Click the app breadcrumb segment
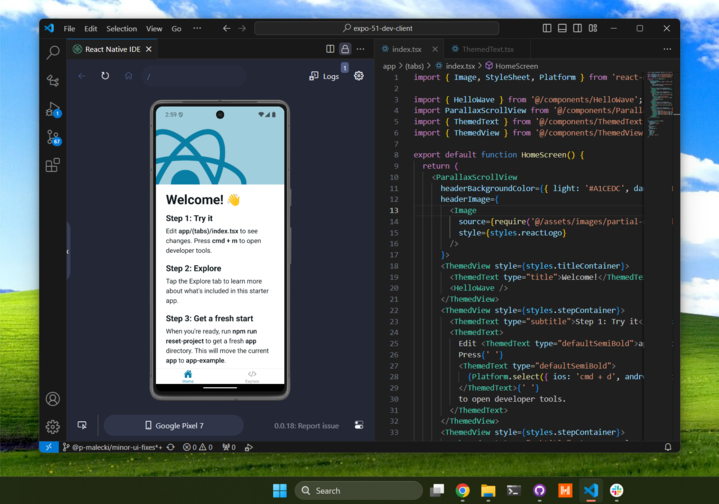719x504 pixels. (x=389, y=66)
